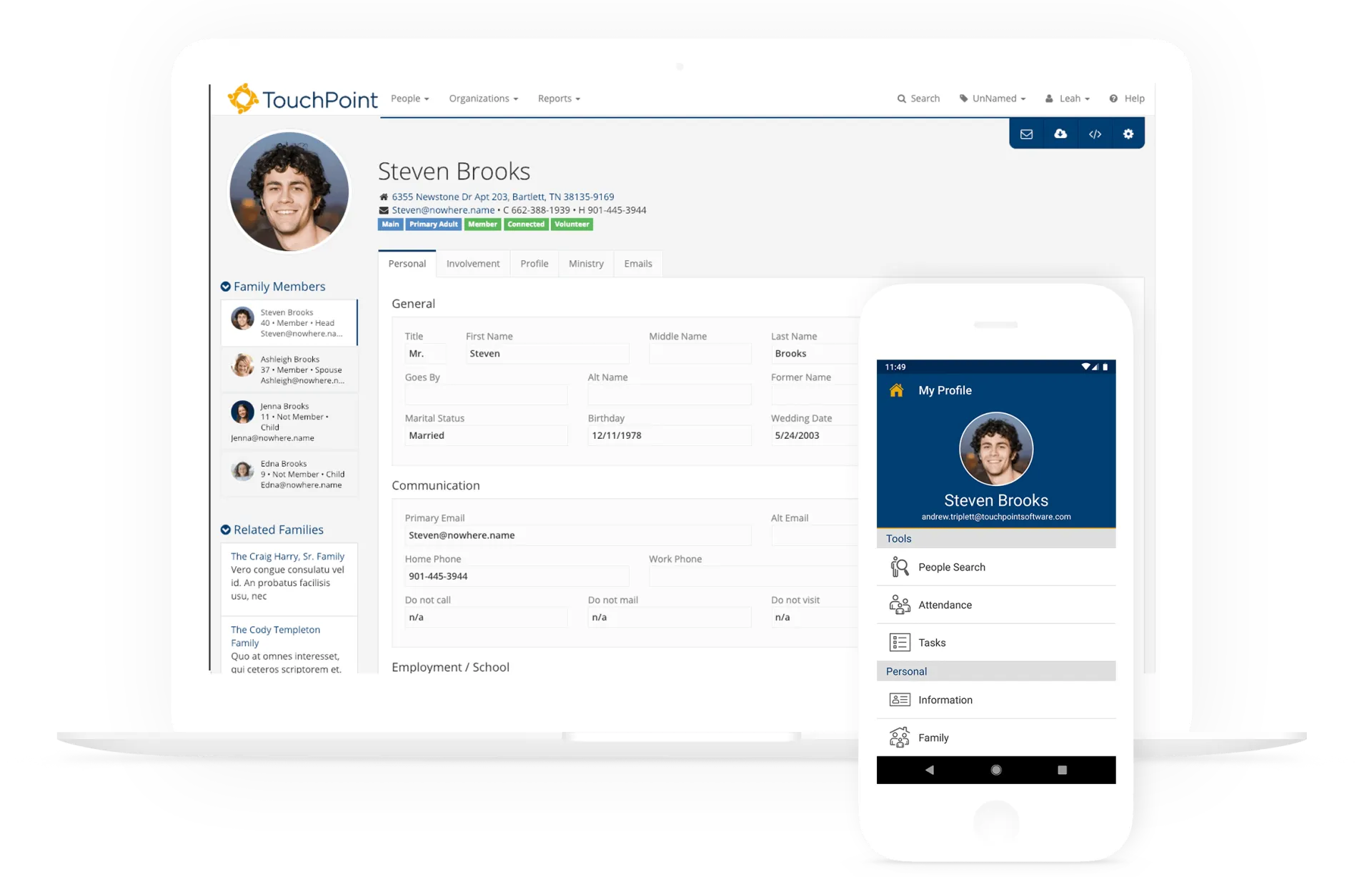Click the Title field containing Mr.
The width and height of the screenshot is (1372, 887).
pos(426,354)
